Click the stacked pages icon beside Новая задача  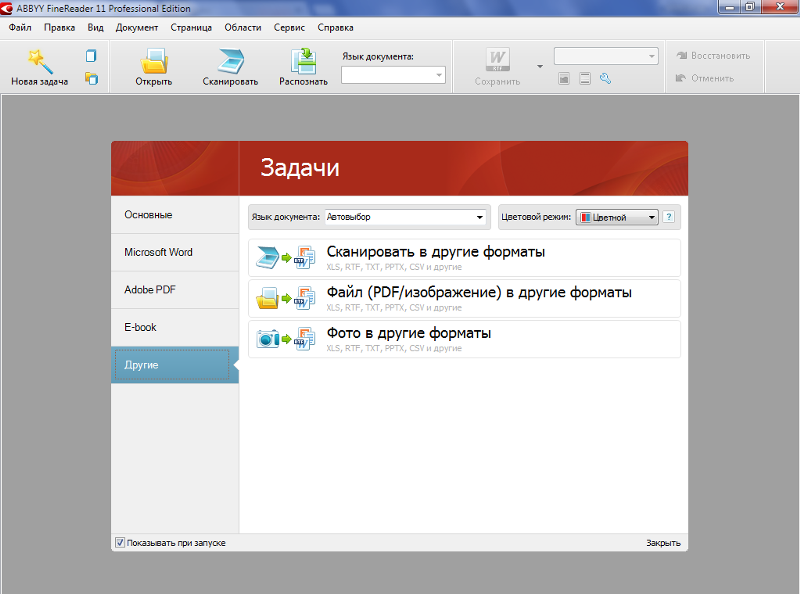coord(91,79)
